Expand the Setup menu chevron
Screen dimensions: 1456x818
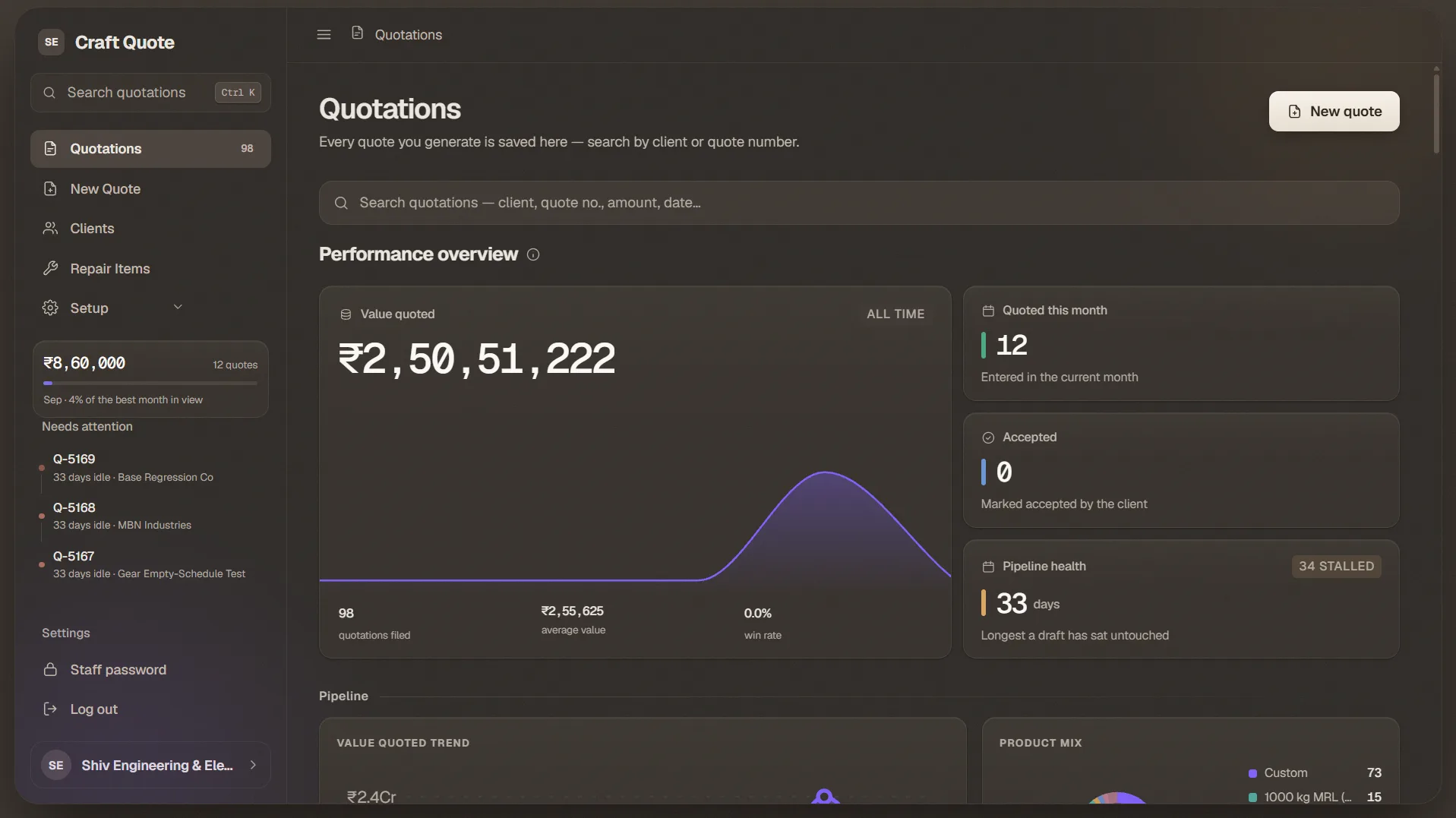coord(178,308)
